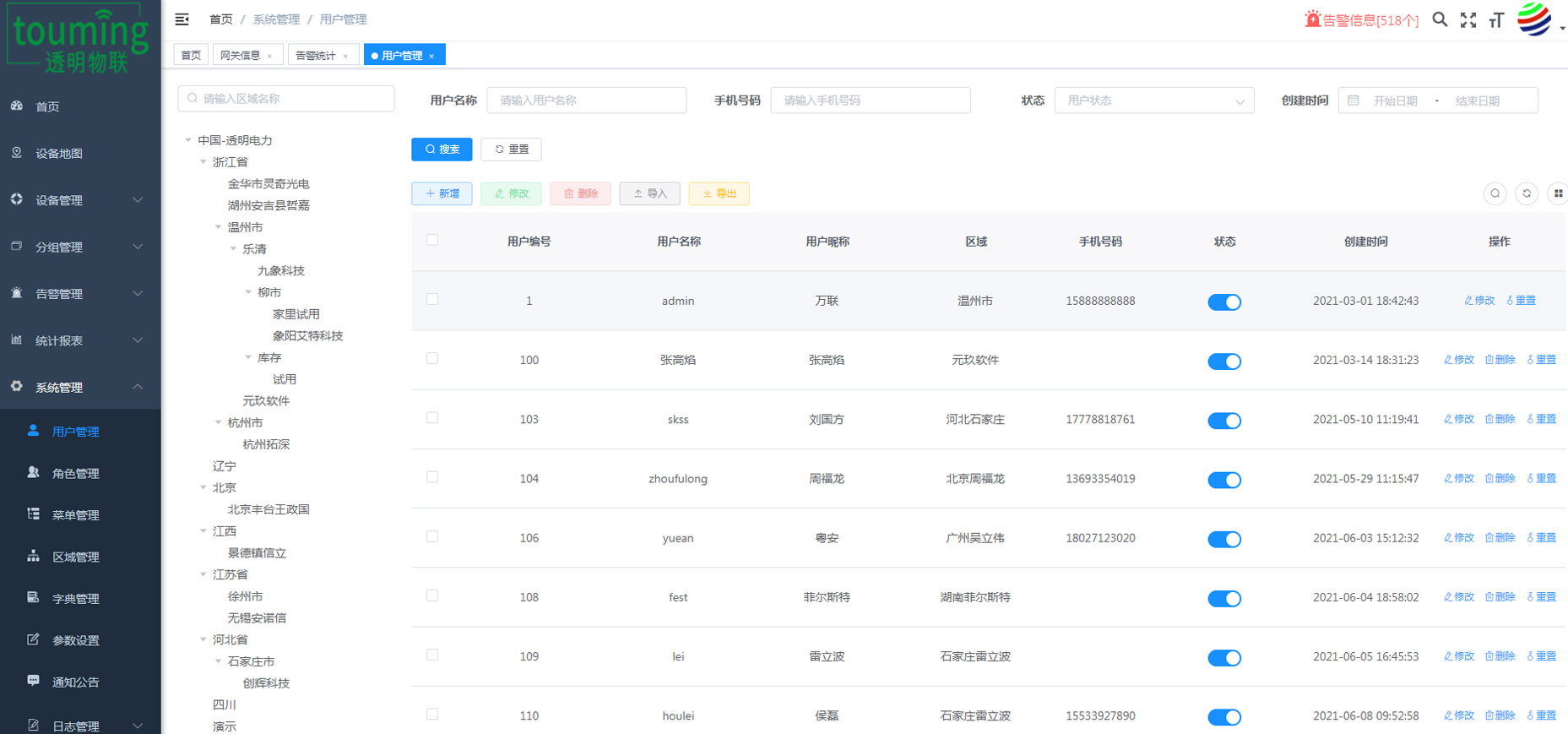The image size is (1568, 734).
Task: Toggle fullscreen mode icon
Action: [1468, 20]
